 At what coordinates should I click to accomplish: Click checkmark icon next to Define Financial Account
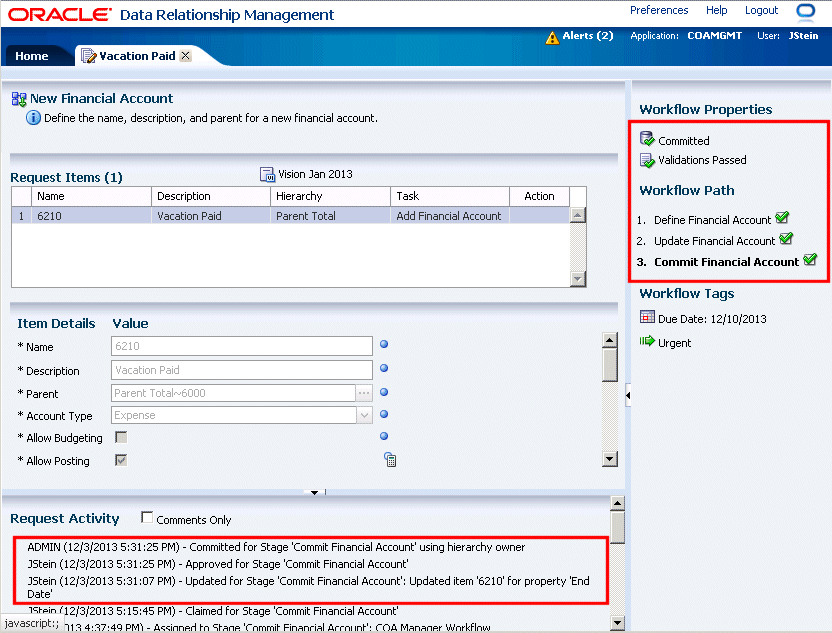(x=782, y=217)
